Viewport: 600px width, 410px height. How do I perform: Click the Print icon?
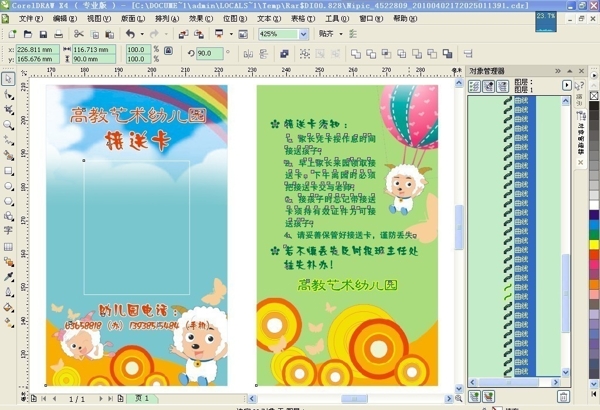(x=58, y=34)
